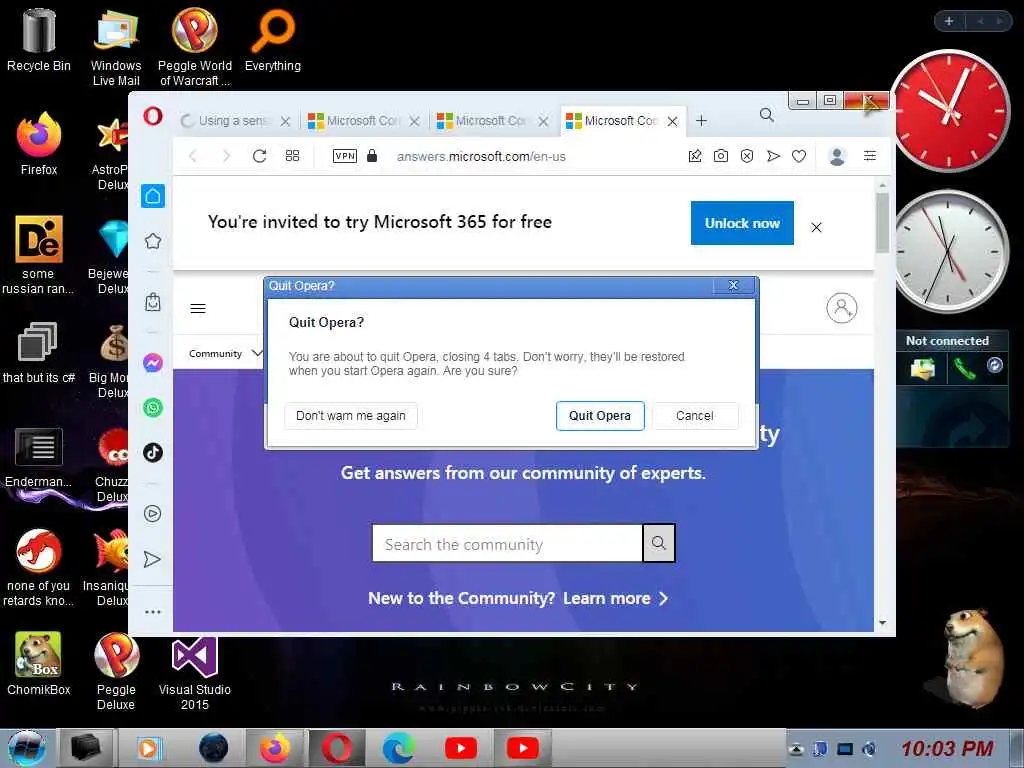Open the page hamburger menu
The width and height of the screenshot is (1024, 768).
pyautogui.click(x=198, y=308)
